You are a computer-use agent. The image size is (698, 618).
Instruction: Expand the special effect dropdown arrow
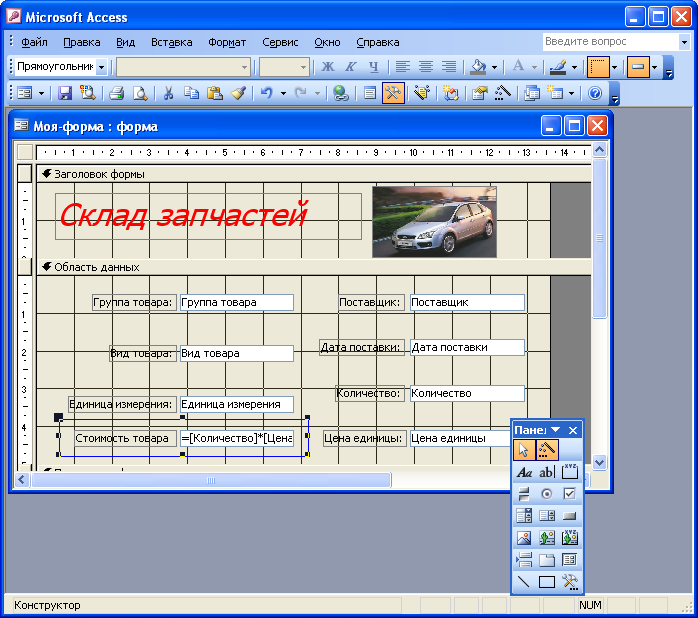654,67
